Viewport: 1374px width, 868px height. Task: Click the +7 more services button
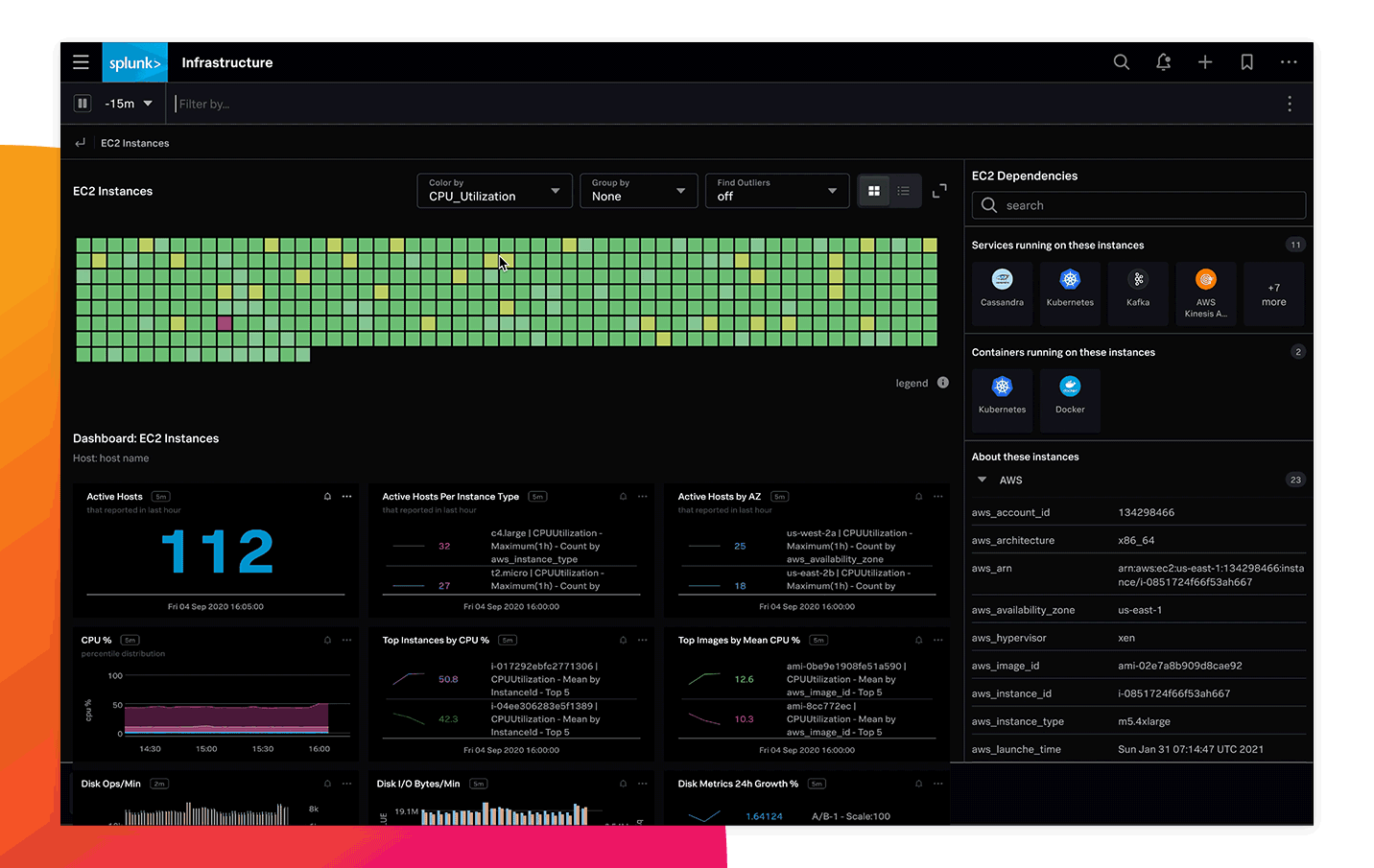(1273, 293)
